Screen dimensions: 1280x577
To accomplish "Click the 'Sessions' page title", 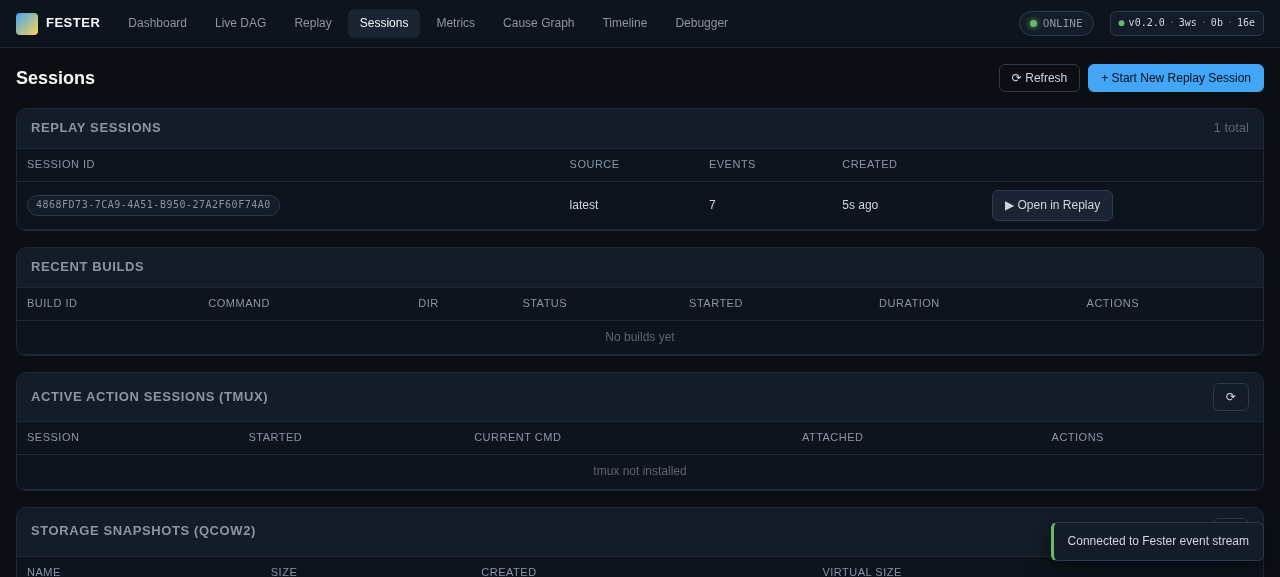I will [55, 78].
